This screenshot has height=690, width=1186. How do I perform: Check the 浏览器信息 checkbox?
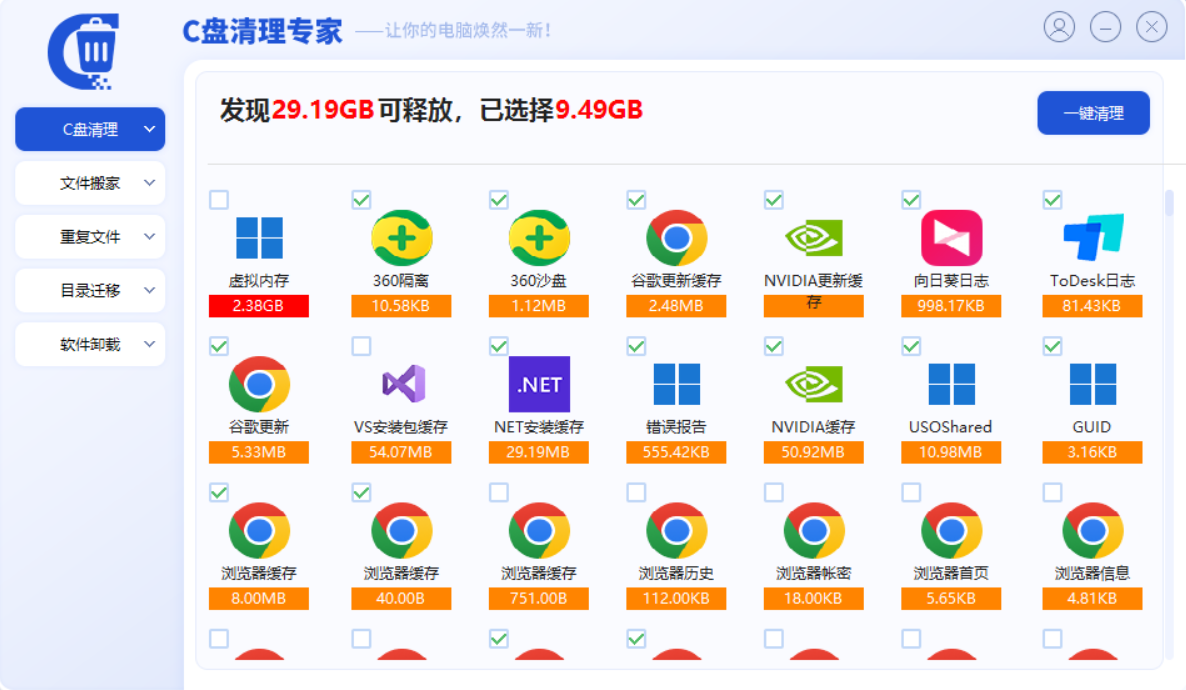(1052, 493)
